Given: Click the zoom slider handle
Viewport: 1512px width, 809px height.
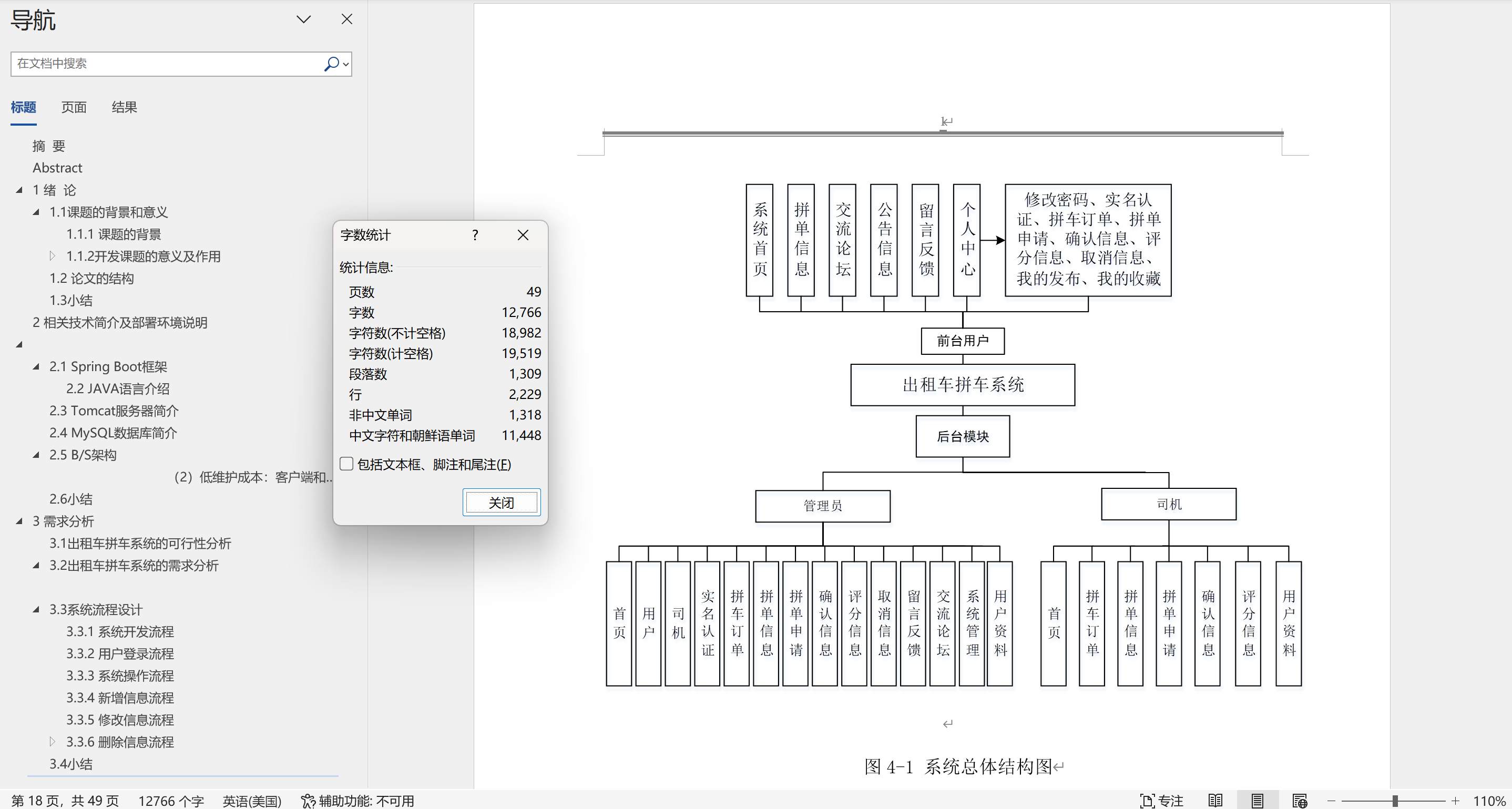Looking at the screenshot, I should 1395,801.
